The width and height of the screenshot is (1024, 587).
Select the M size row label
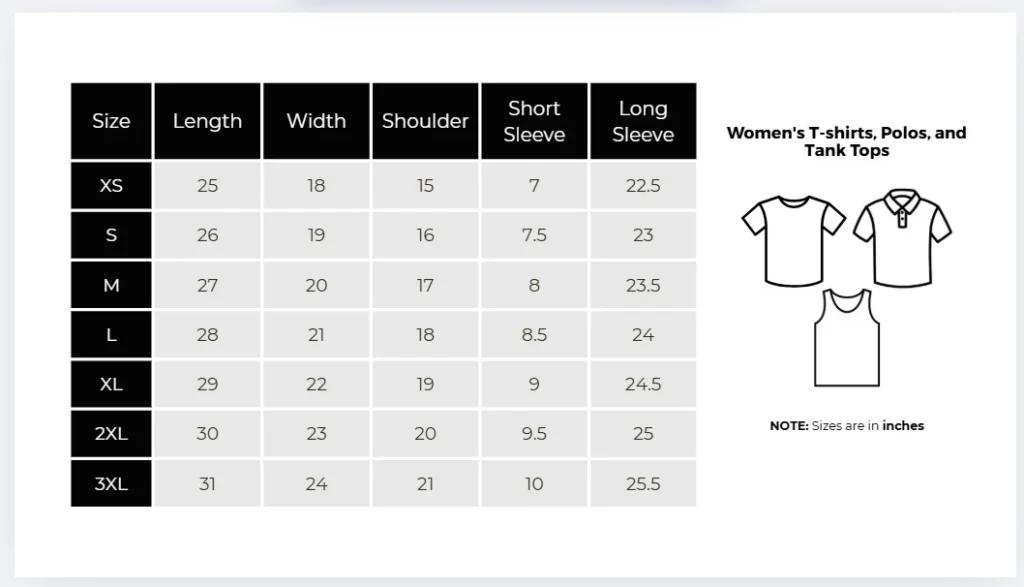111,285
